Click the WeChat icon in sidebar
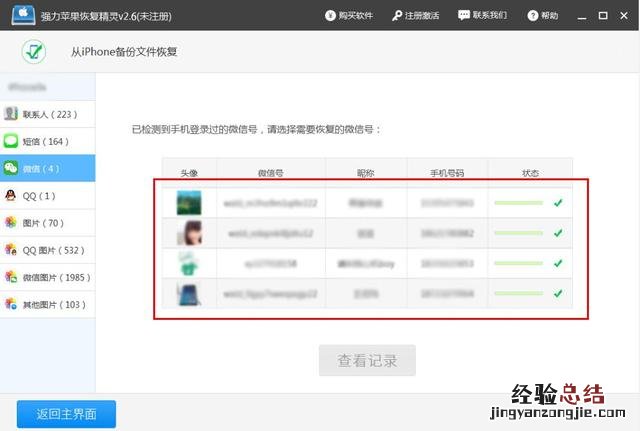The width and height of the screenshot is (640, 431). pos(11,168)
